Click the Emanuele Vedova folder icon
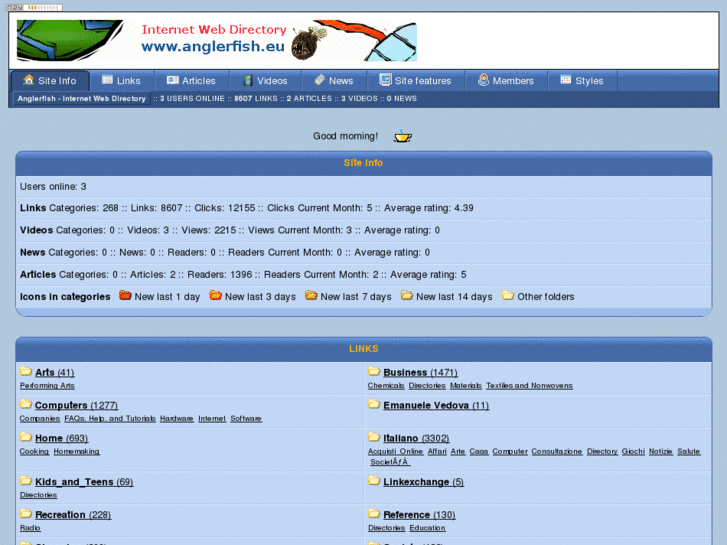The width and height of the screenshot is (727, 545). (x=374, y=404)
